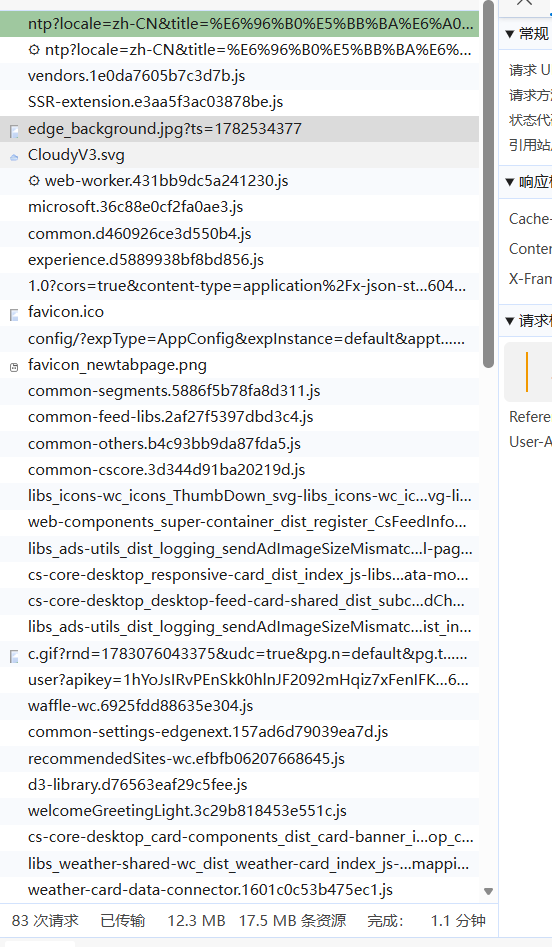Select common.d460926ce3d550b4.js request
552x947 pixels.
pos(239,234)
